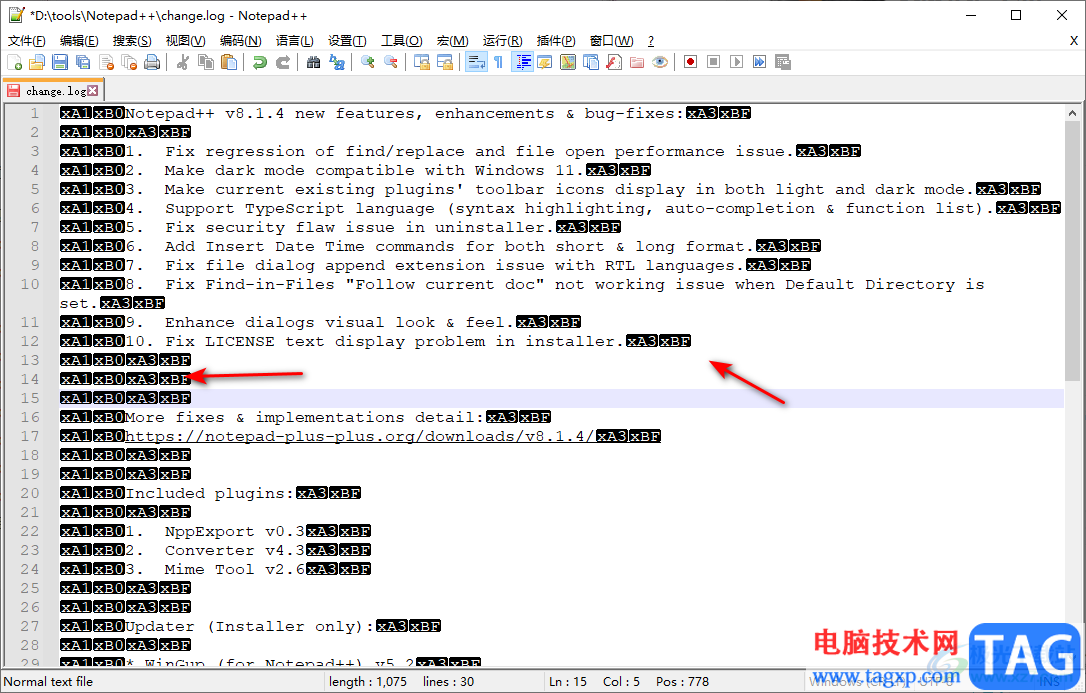Open the 语言(L) menu

click(294, 41)
